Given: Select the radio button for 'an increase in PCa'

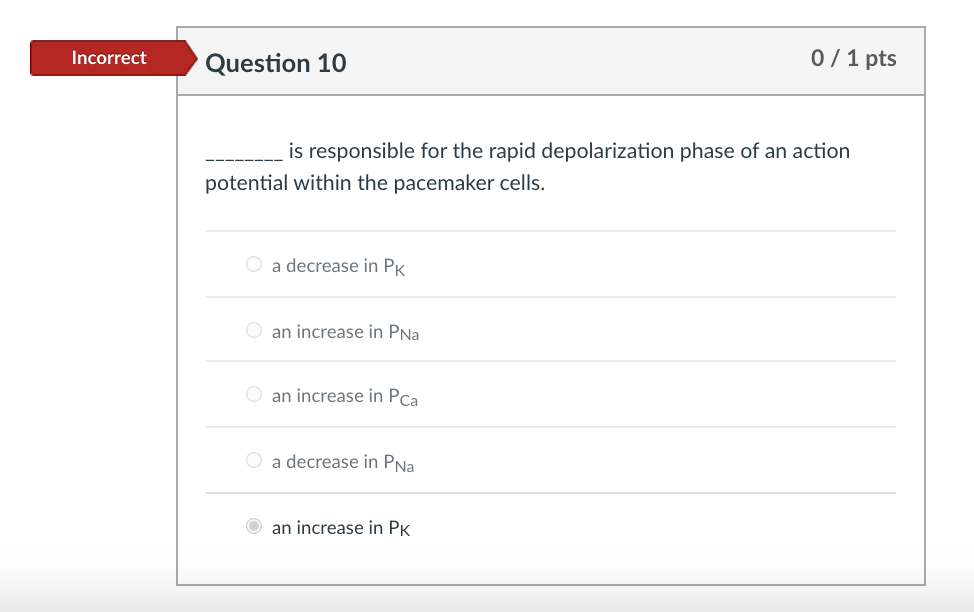Looking at the screenshot, I should (254, 393).
